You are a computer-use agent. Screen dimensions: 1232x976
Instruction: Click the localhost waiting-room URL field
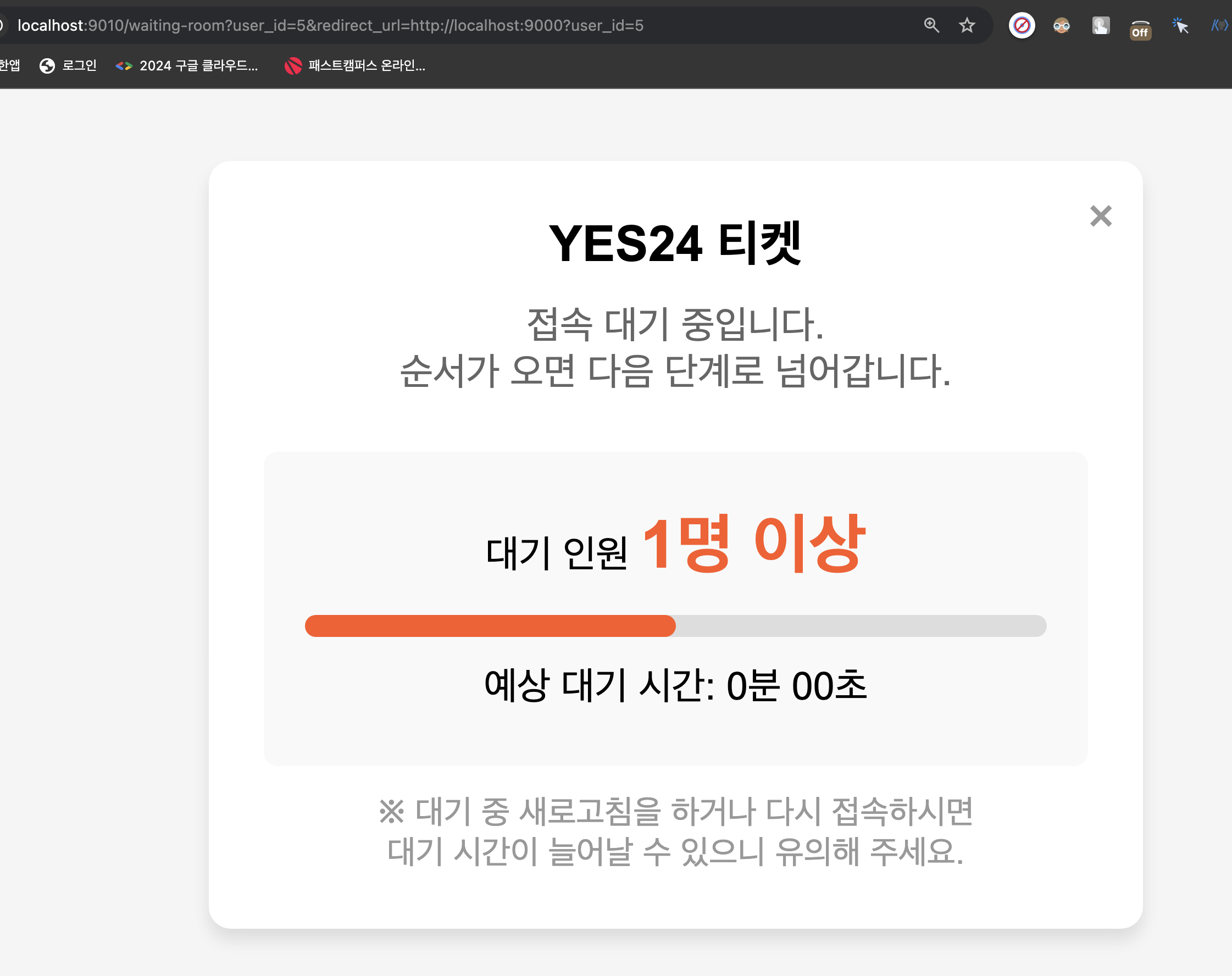pyautogui.click(x=330, y=25)
